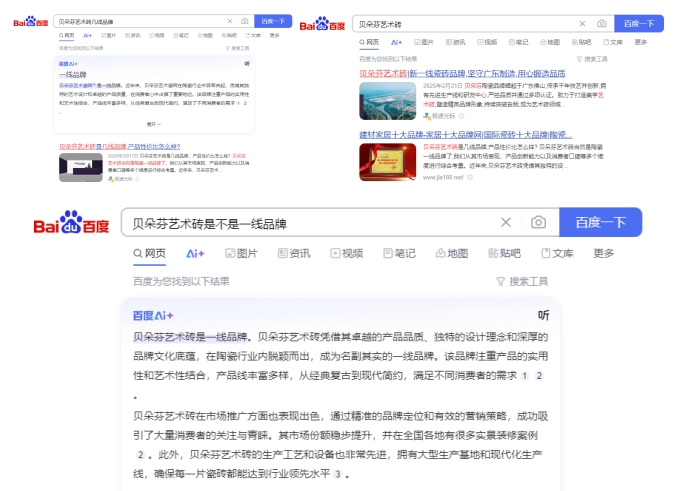679x491 pixels.
Task: Click highlighted text 贝朵芬艺术砖是一线品牌 in bottom answer
Action: pyautogui.click(x=190, y=337)
